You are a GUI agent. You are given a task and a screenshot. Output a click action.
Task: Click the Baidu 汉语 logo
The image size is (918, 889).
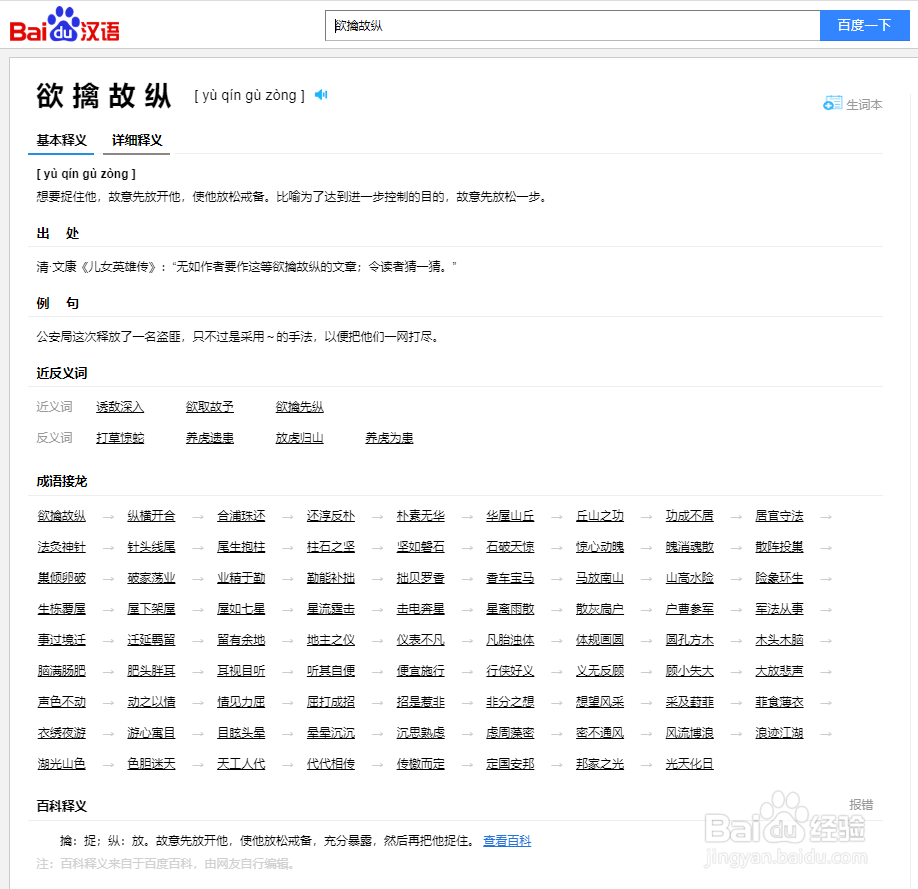pyautogui.click(x=62, y=25)
